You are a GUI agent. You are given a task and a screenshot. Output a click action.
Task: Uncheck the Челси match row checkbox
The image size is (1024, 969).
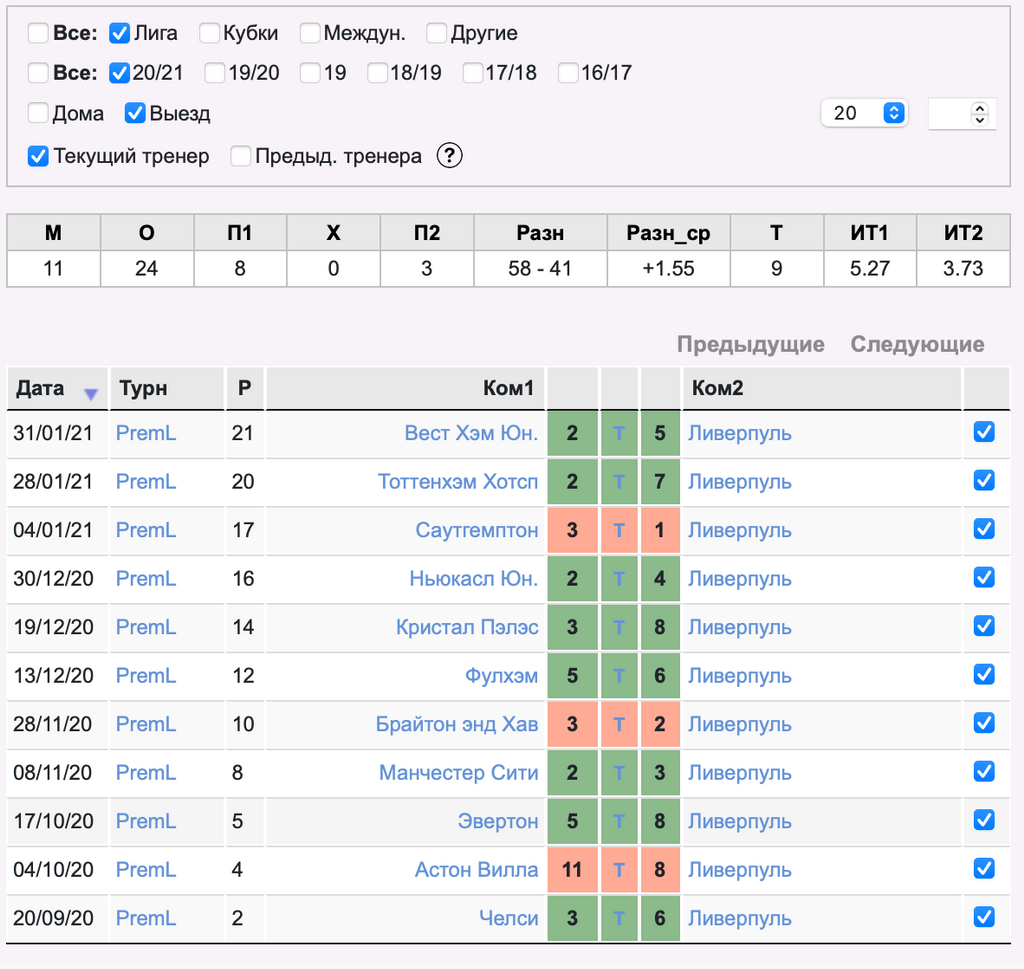point(984,916)
